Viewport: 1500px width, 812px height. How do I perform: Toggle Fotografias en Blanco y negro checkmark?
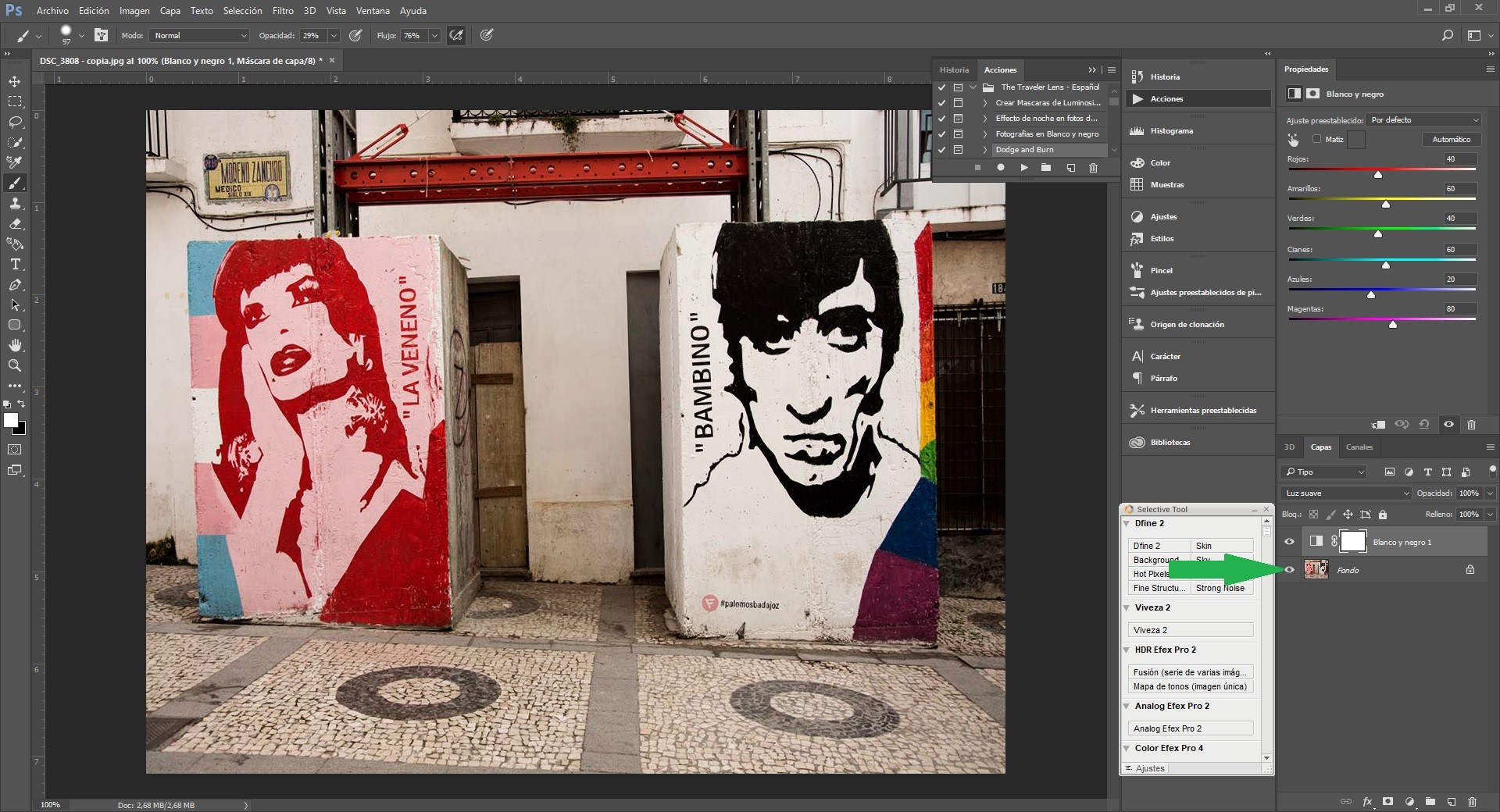tap(941, 134)
